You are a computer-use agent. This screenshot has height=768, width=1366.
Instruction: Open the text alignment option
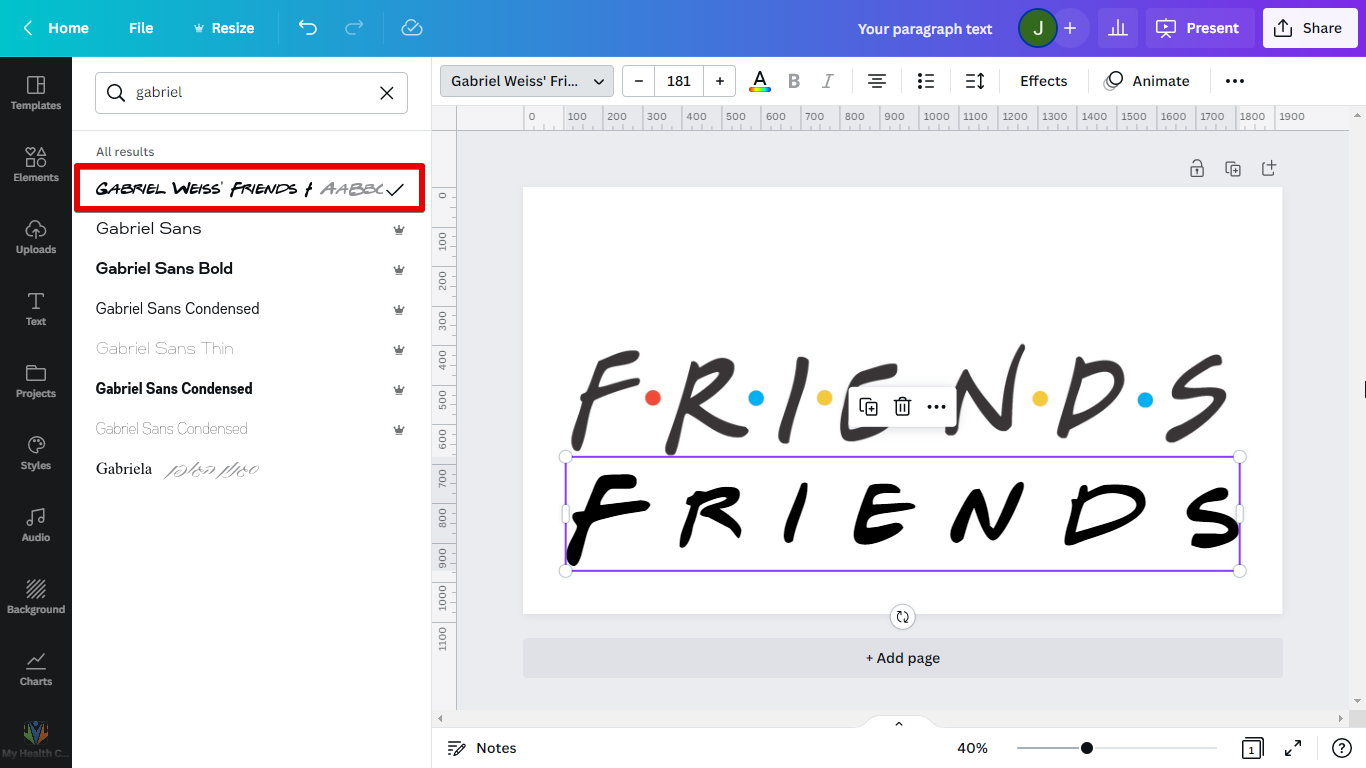point(877,81)
